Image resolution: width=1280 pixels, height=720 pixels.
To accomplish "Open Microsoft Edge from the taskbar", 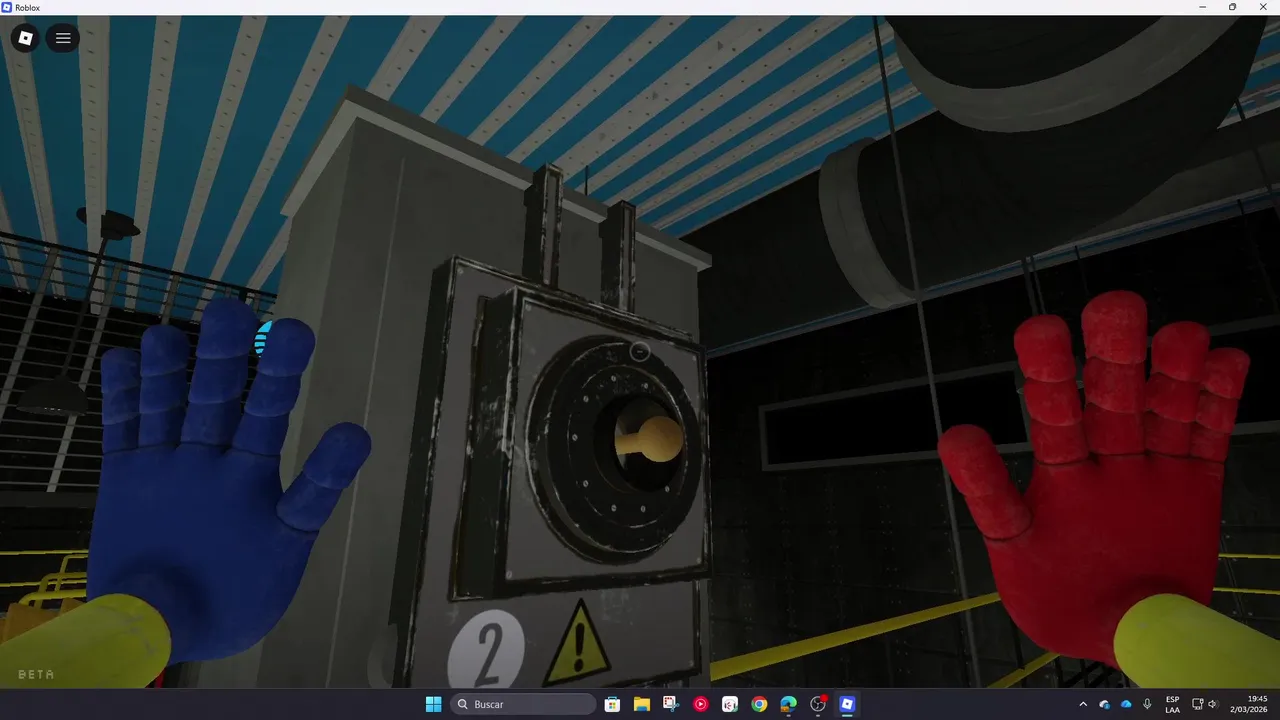I will (x=788, y=704).
